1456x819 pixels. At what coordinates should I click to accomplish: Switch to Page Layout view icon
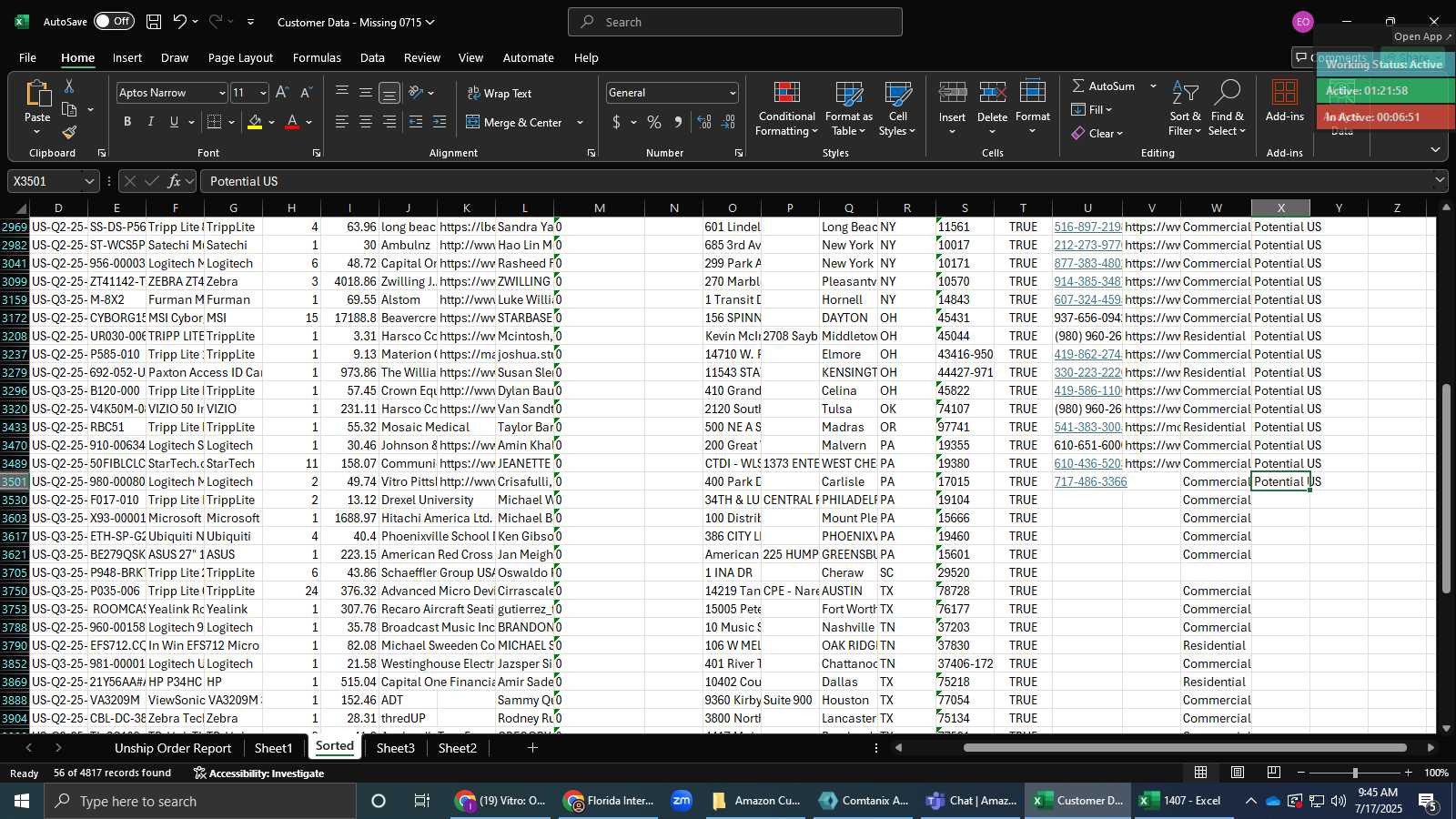tap(1238, 773)
